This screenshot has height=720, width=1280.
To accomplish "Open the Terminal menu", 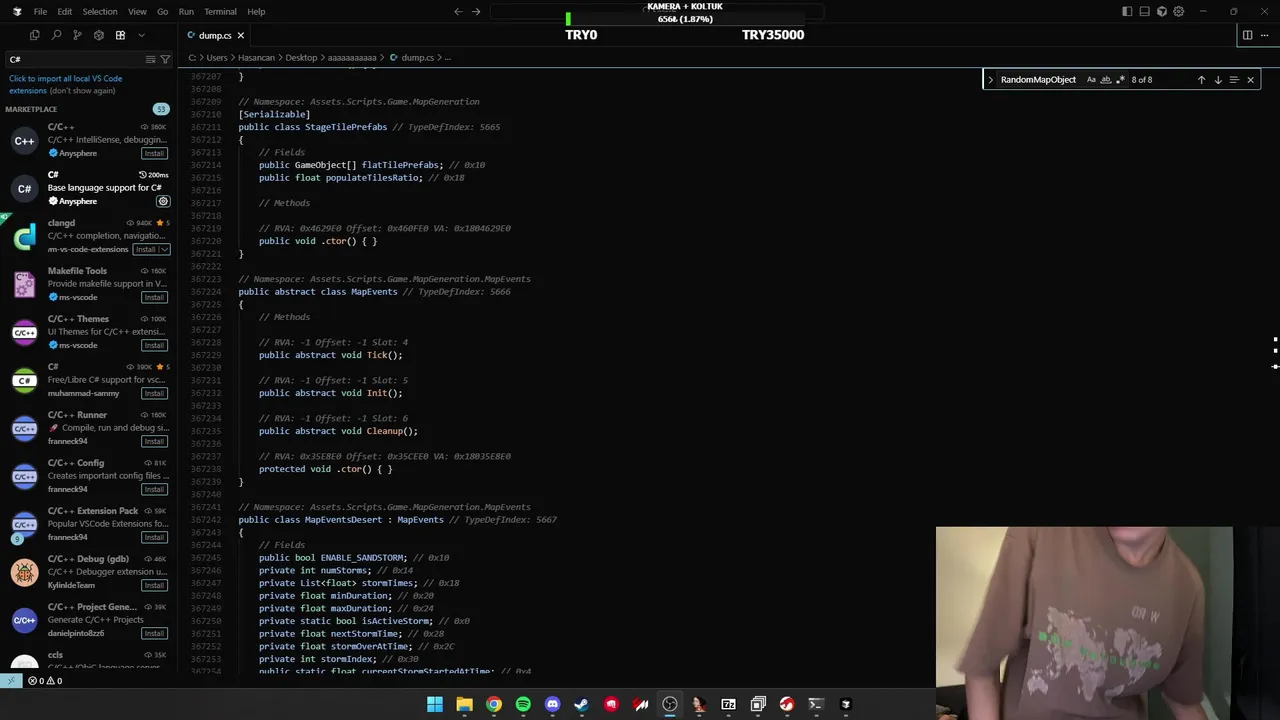I will click(220, 11).
